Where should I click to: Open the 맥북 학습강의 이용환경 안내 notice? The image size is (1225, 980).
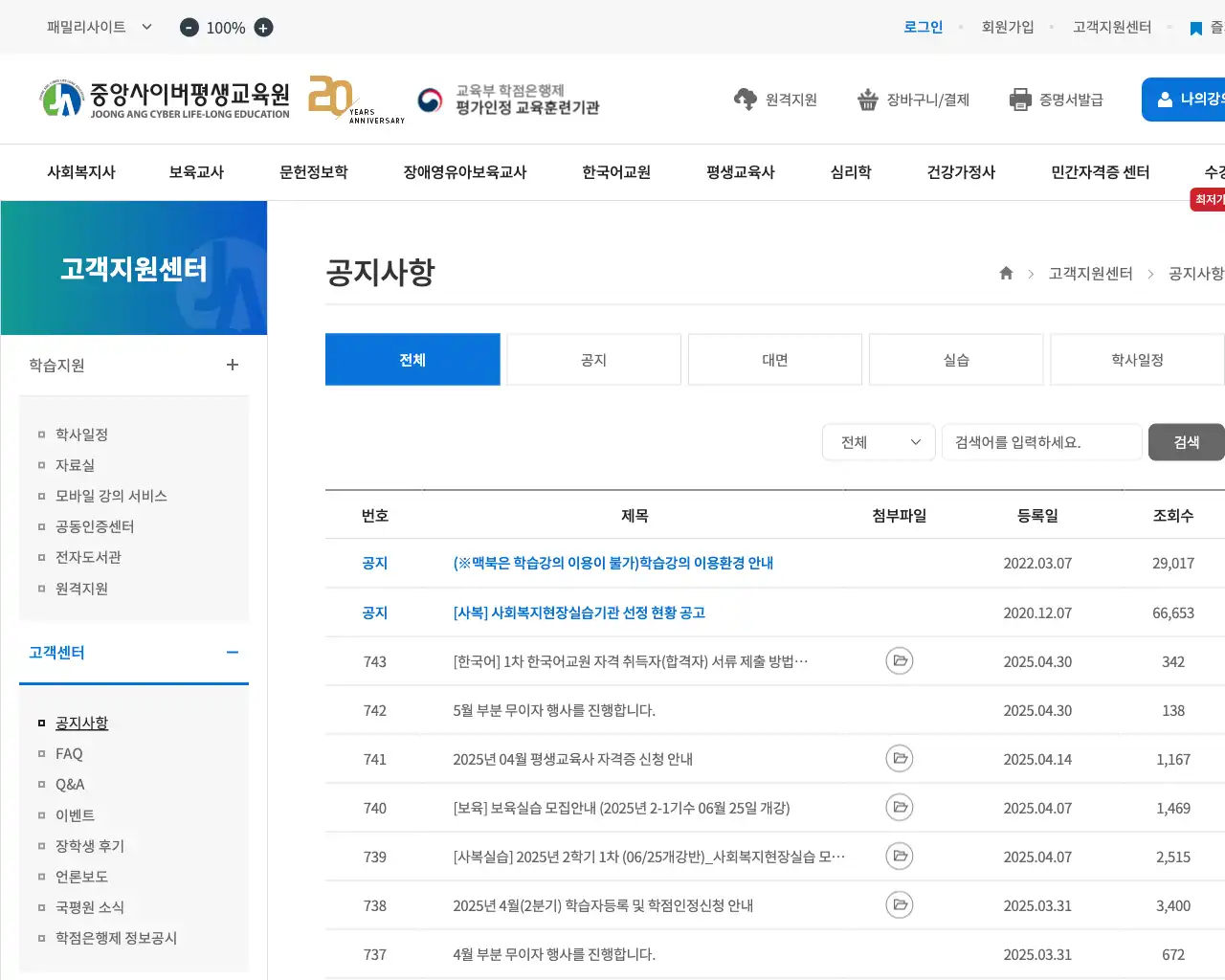tap(612, 563)
